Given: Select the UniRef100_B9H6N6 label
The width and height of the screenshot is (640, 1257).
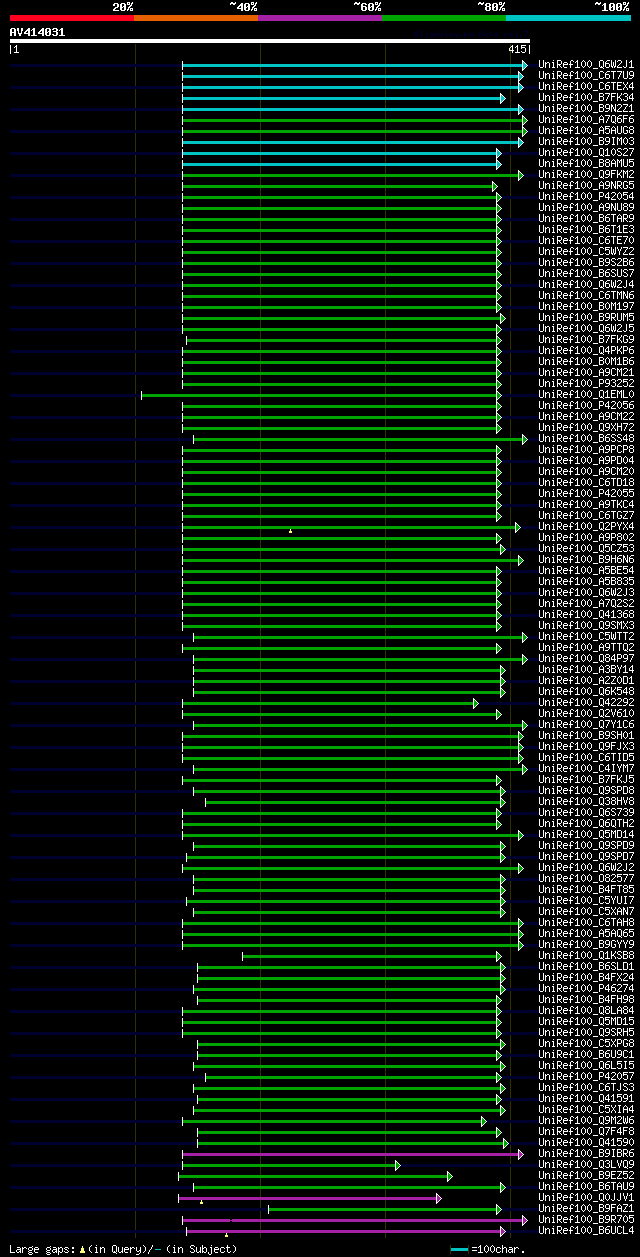Looking at the screenshot, I should click(x=586, y=559).
